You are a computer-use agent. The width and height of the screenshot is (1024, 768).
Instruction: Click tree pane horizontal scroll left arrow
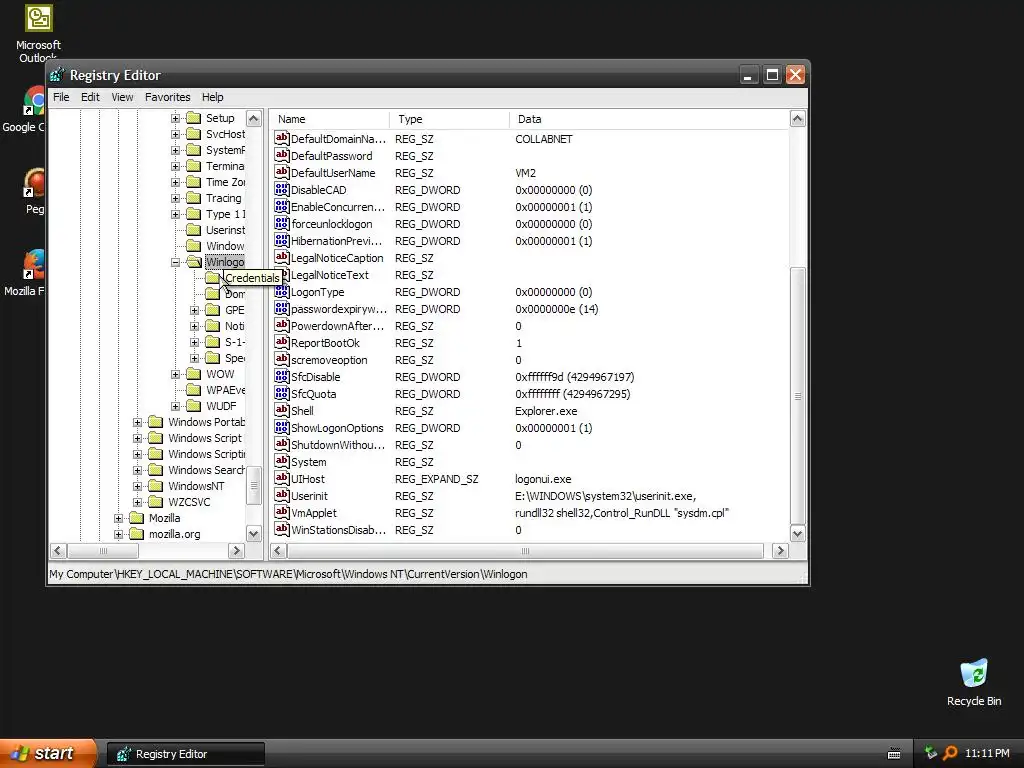click(x=57, y=551)
